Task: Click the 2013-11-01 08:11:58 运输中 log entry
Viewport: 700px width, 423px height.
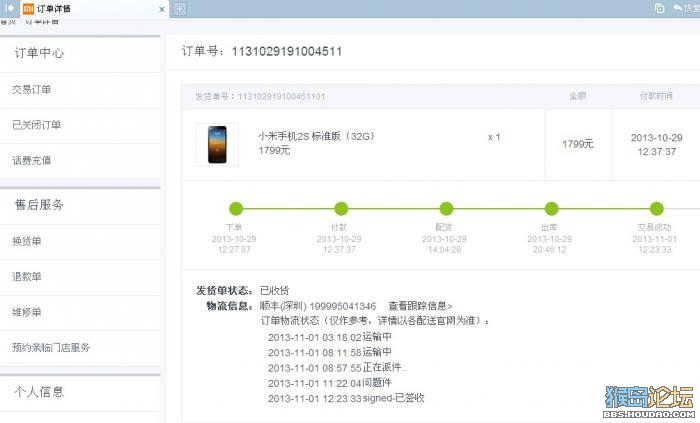Action: point(330,352)
